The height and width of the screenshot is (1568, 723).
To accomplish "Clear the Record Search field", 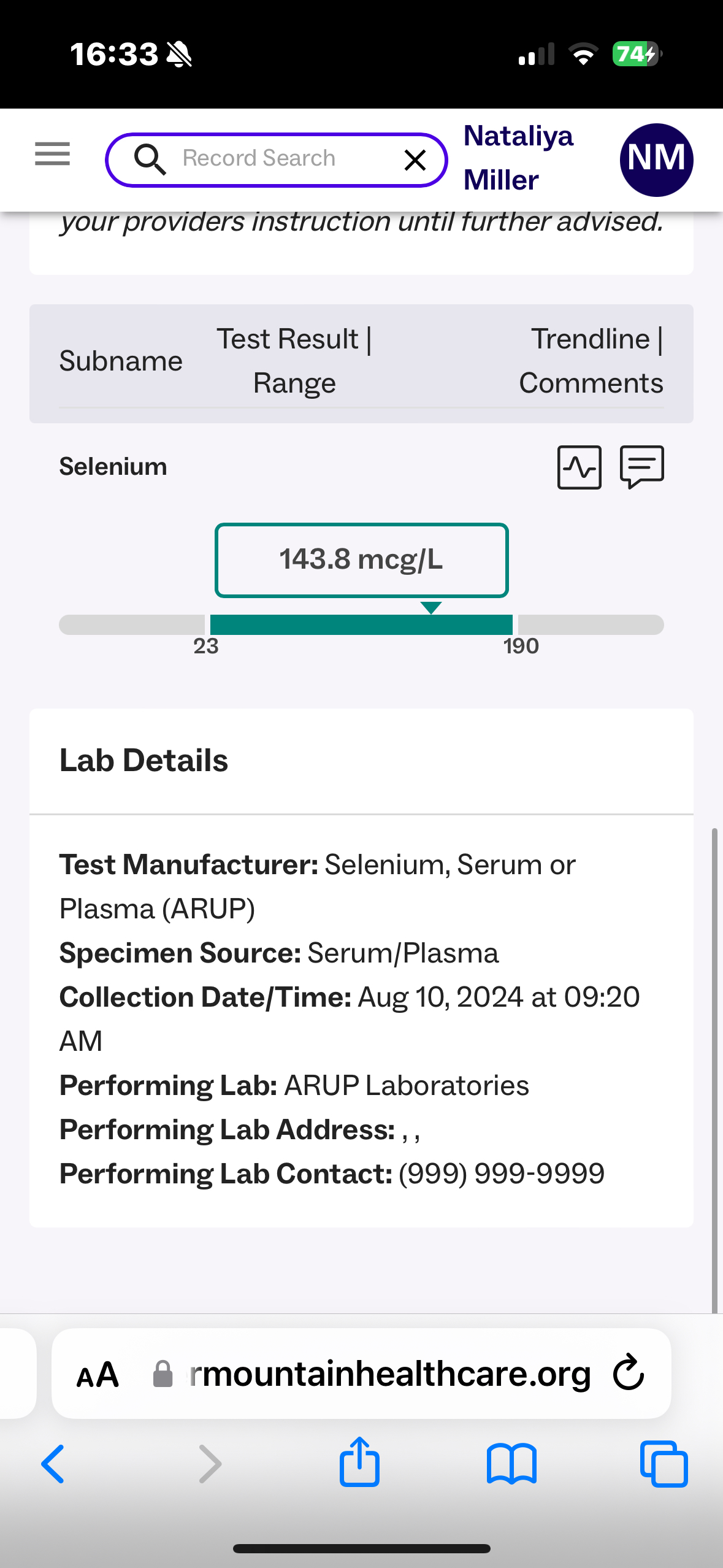I will point(415,160).
